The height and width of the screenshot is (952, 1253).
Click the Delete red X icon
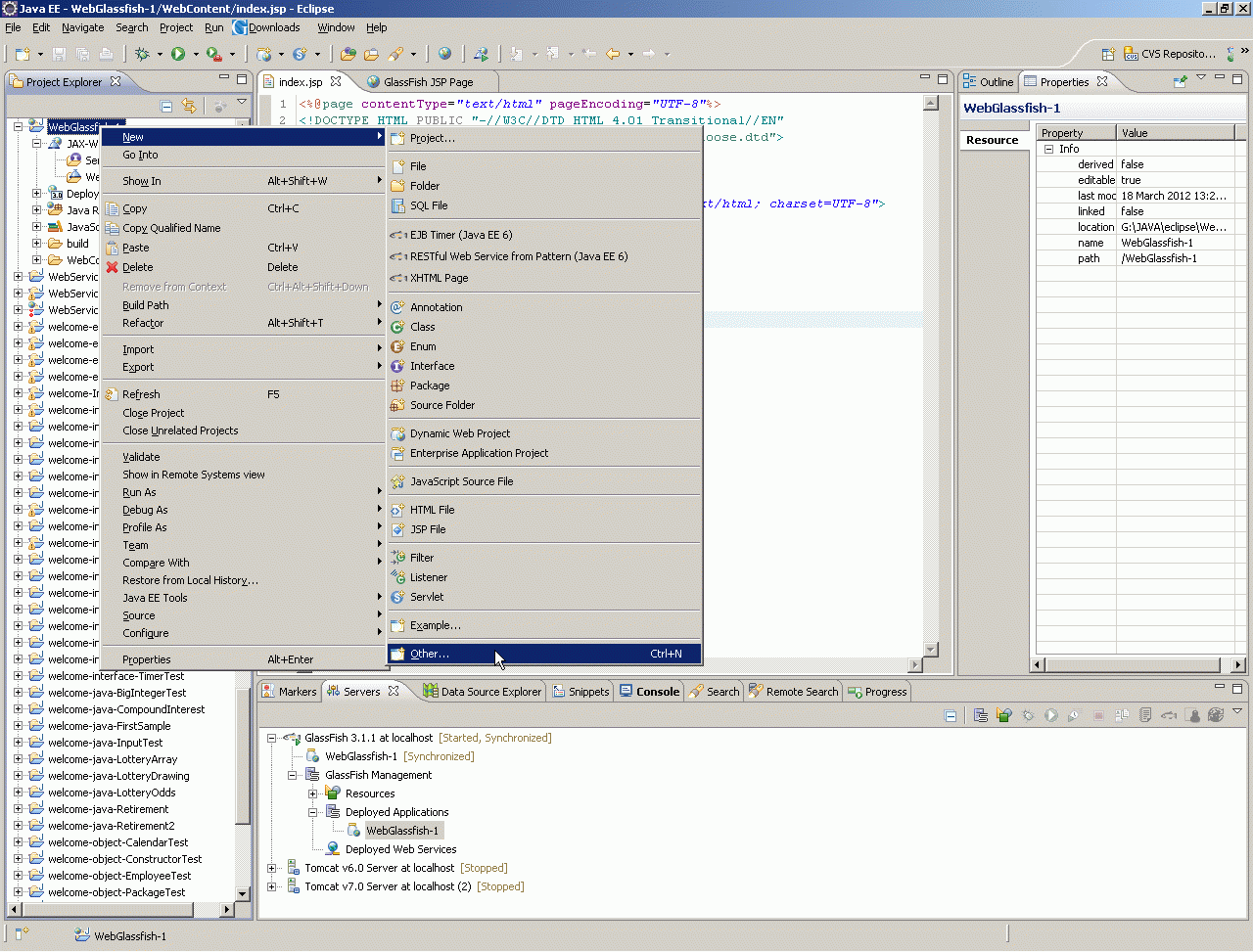click(x=113, y=267)
